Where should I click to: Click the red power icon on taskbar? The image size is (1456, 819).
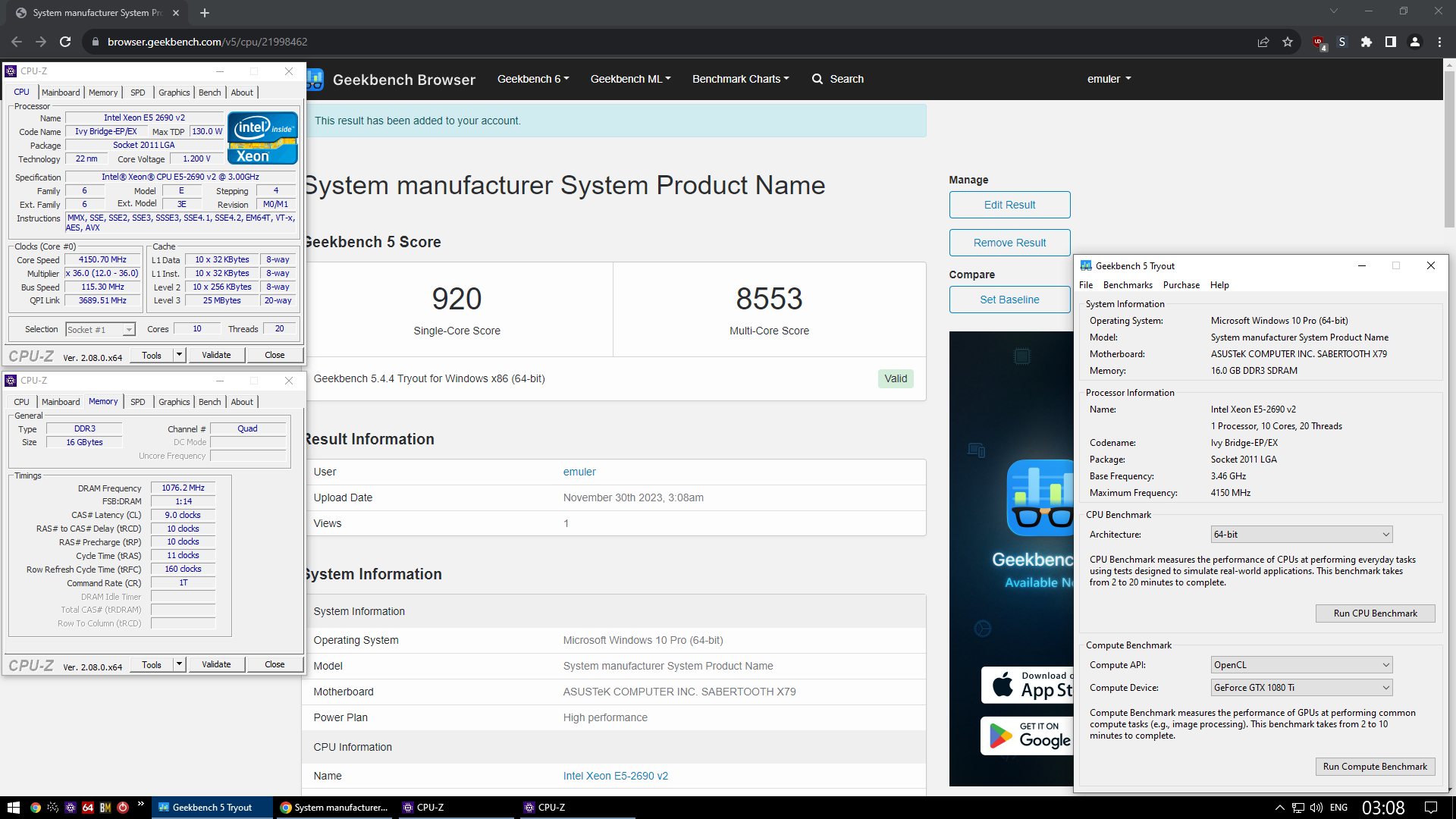pos(123,808)
